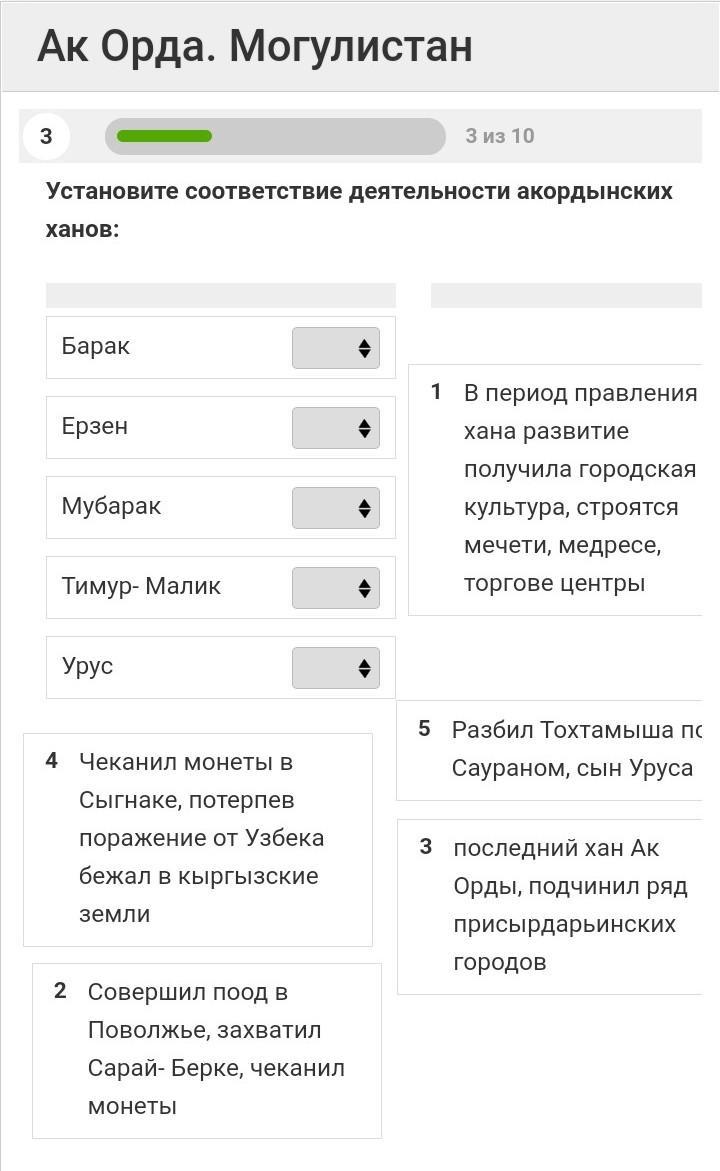Click the Урус khan label

[x=87, y=667]
